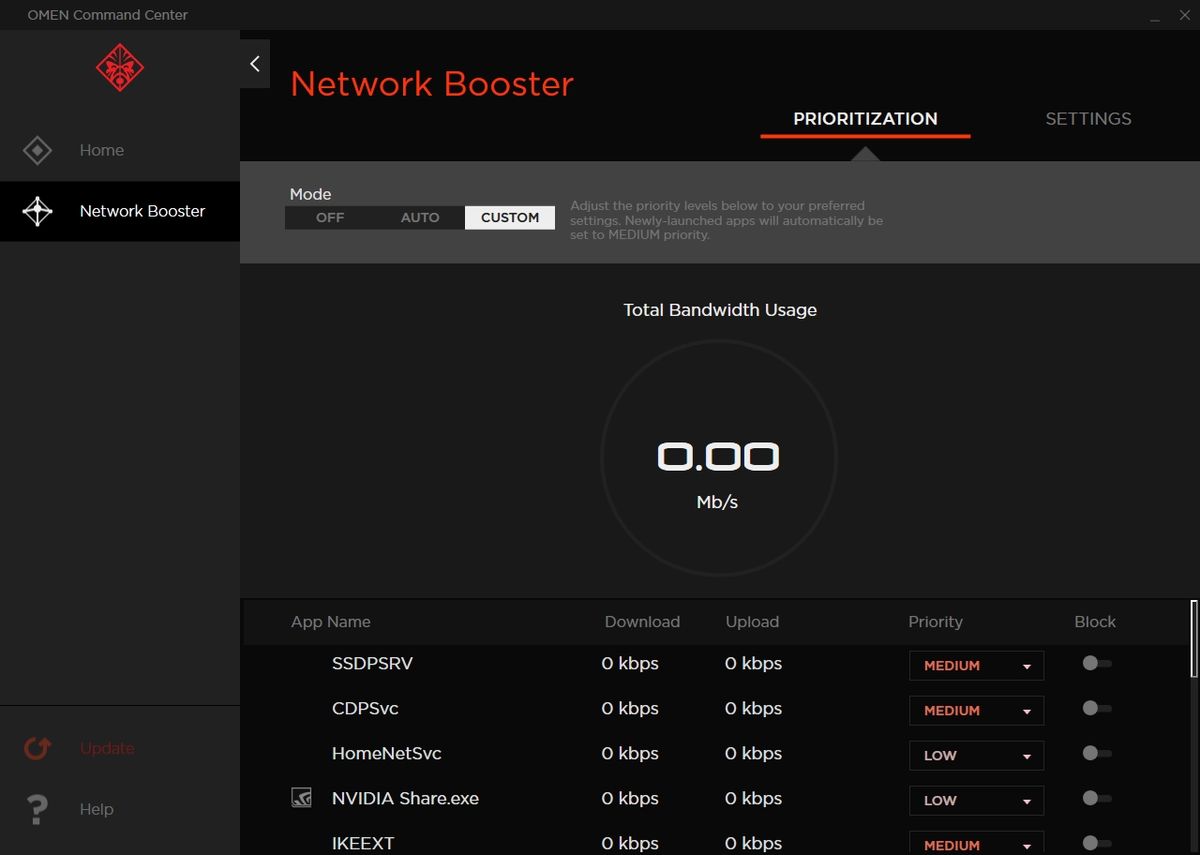Open the priority dropdown for CDPSvc
This screenshot has width=1200, height=855.
pos(975,710)
